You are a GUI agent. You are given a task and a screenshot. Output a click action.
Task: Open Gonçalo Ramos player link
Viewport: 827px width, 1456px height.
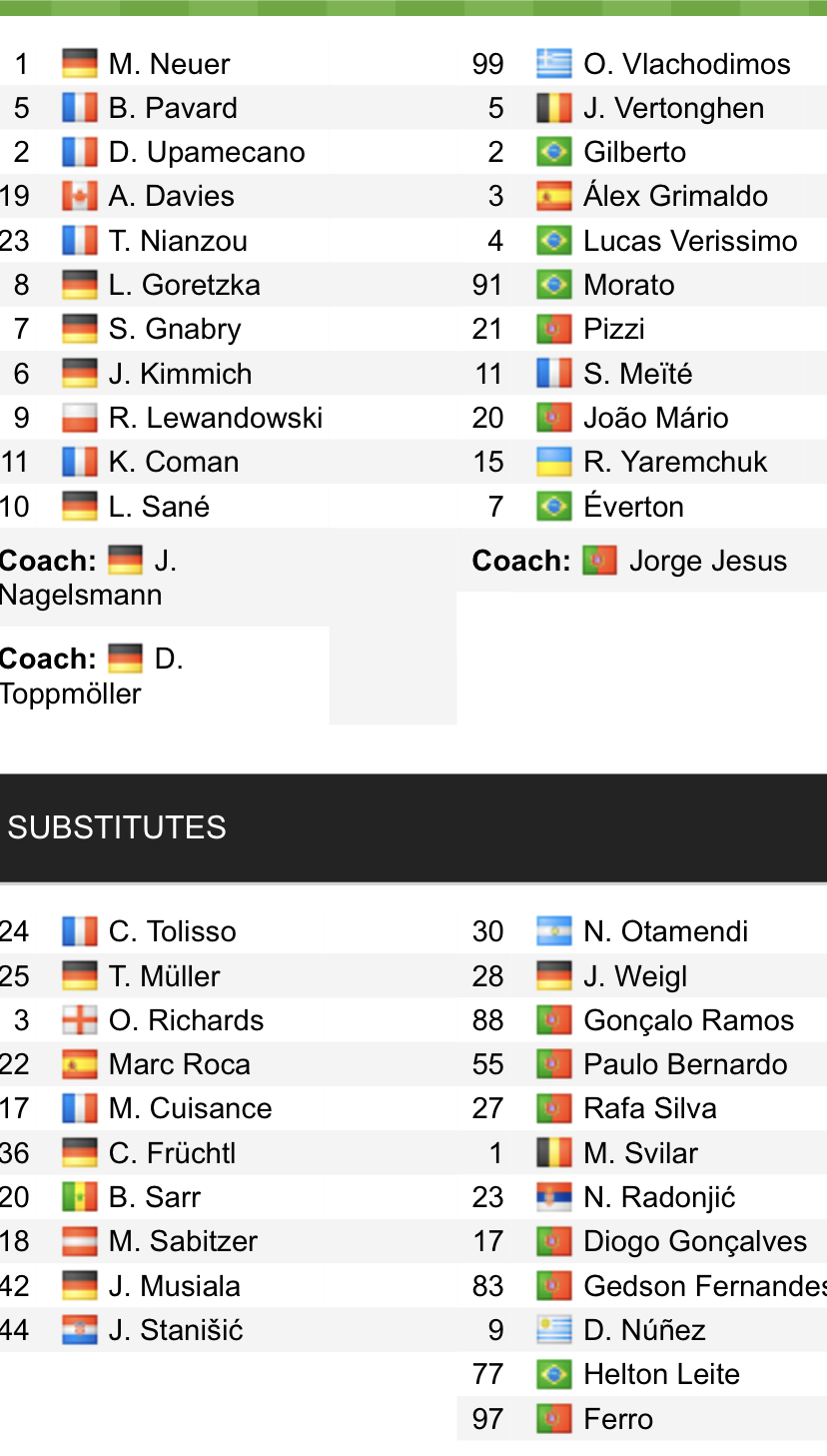coord(688,1020)
